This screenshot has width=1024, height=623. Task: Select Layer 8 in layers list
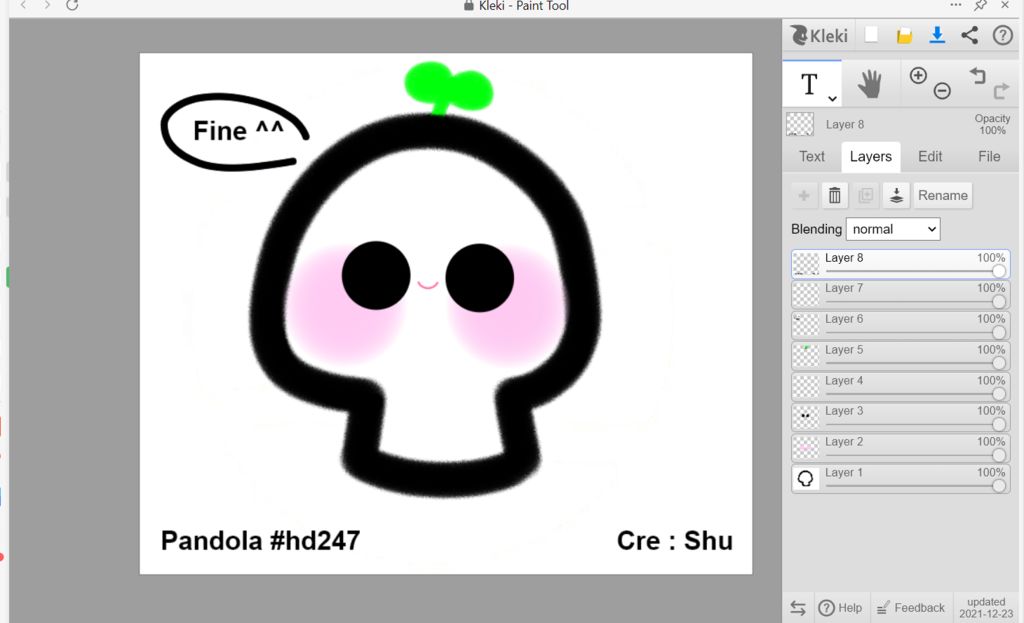901,264
